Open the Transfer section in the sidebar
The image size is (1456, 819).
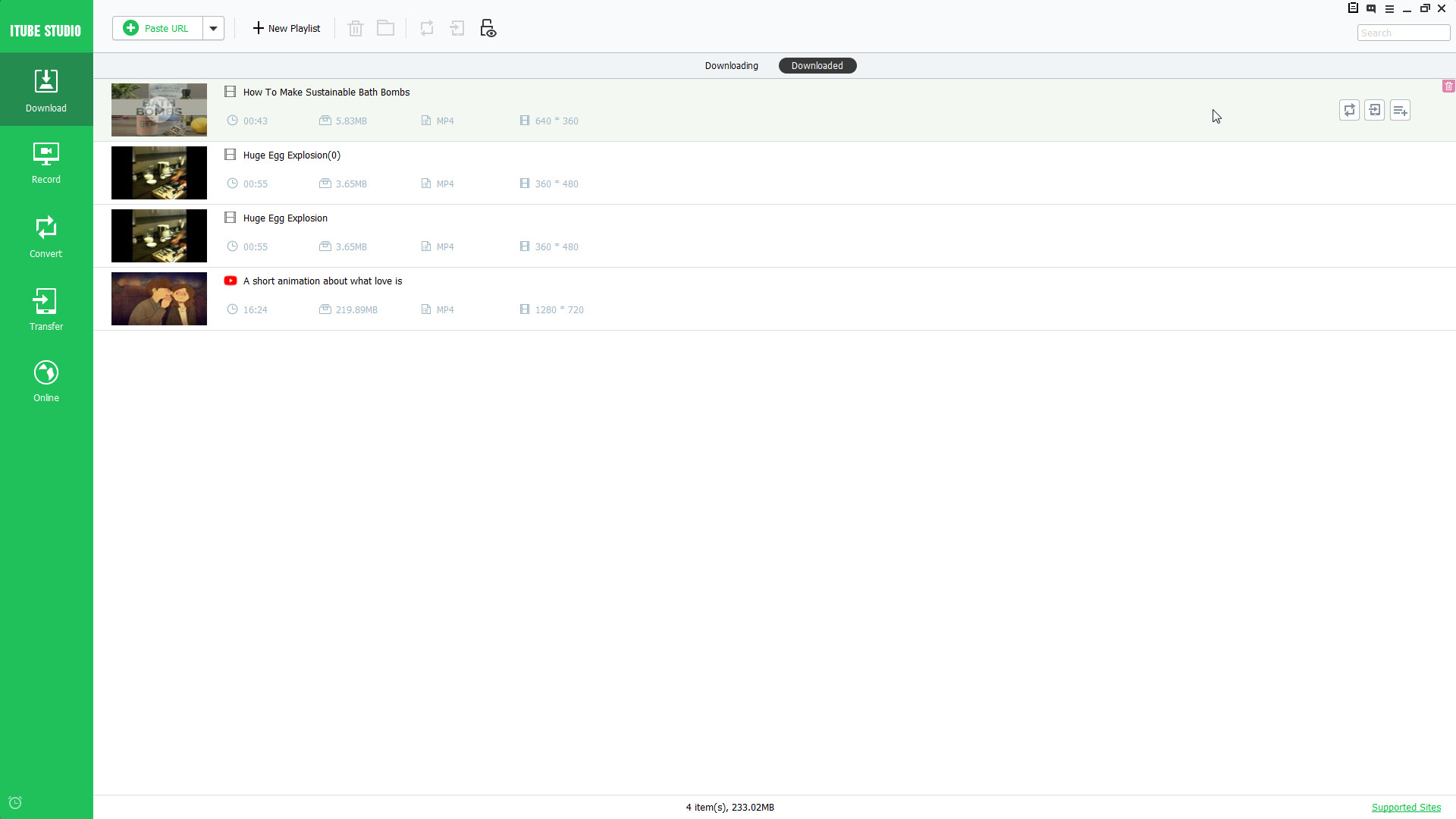tap(45, 308)
